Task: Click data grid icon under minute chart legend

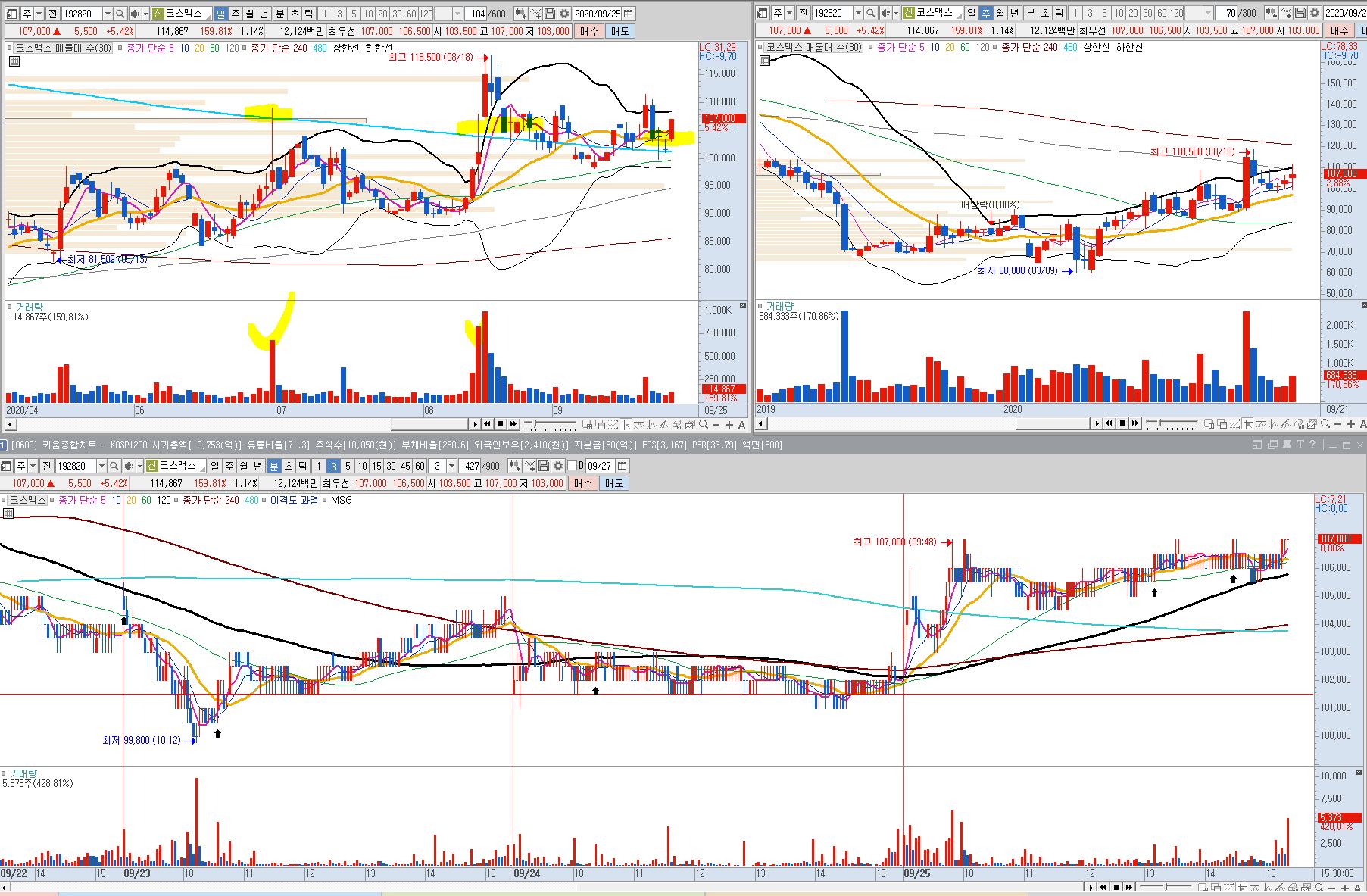Action: [x=8, y=514]
